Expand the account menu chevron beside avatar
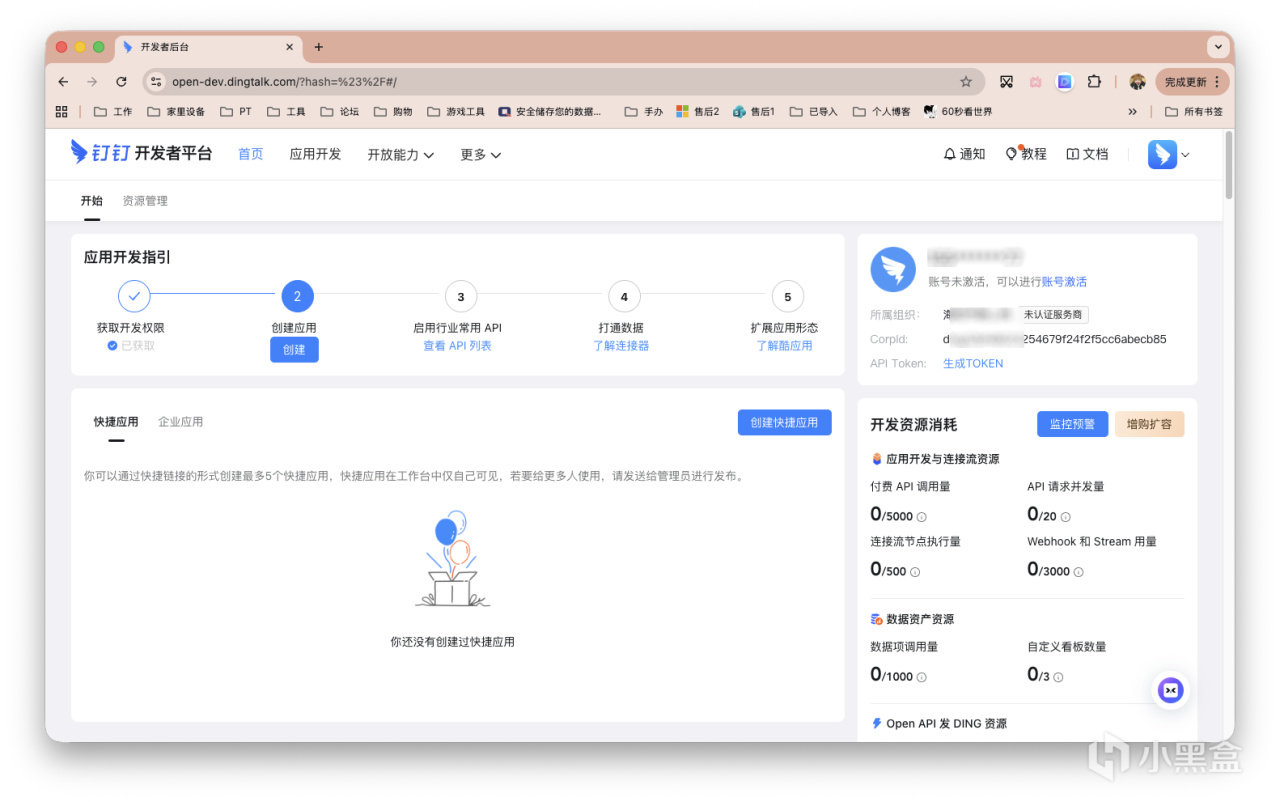Screen dimensions: 1280x802 1186,155
